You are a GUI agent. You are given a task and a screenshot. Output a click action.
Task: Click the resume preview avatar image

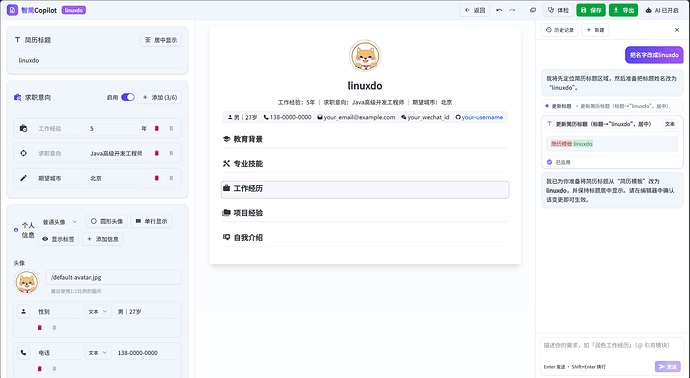click(x=365, y=56)
